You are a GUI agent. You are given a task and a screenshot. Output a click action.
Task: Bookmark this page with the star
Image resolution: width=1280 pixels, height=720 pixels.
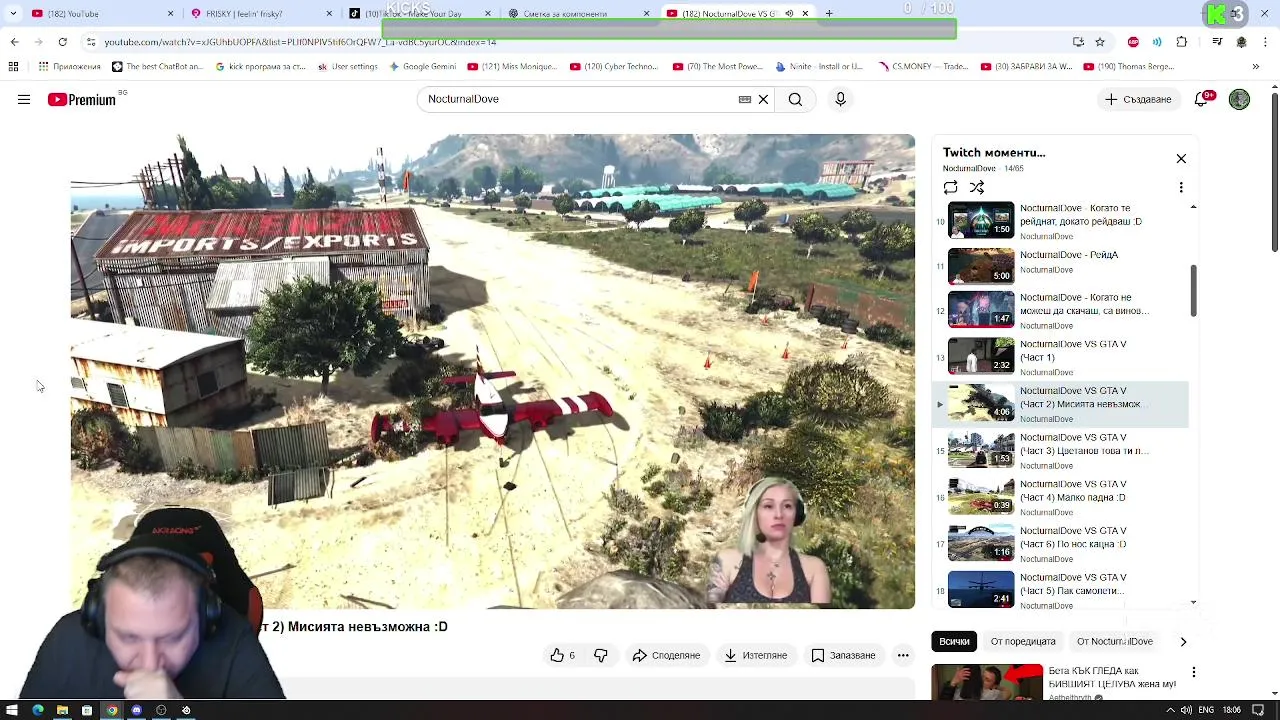[x=1100, y=42]
